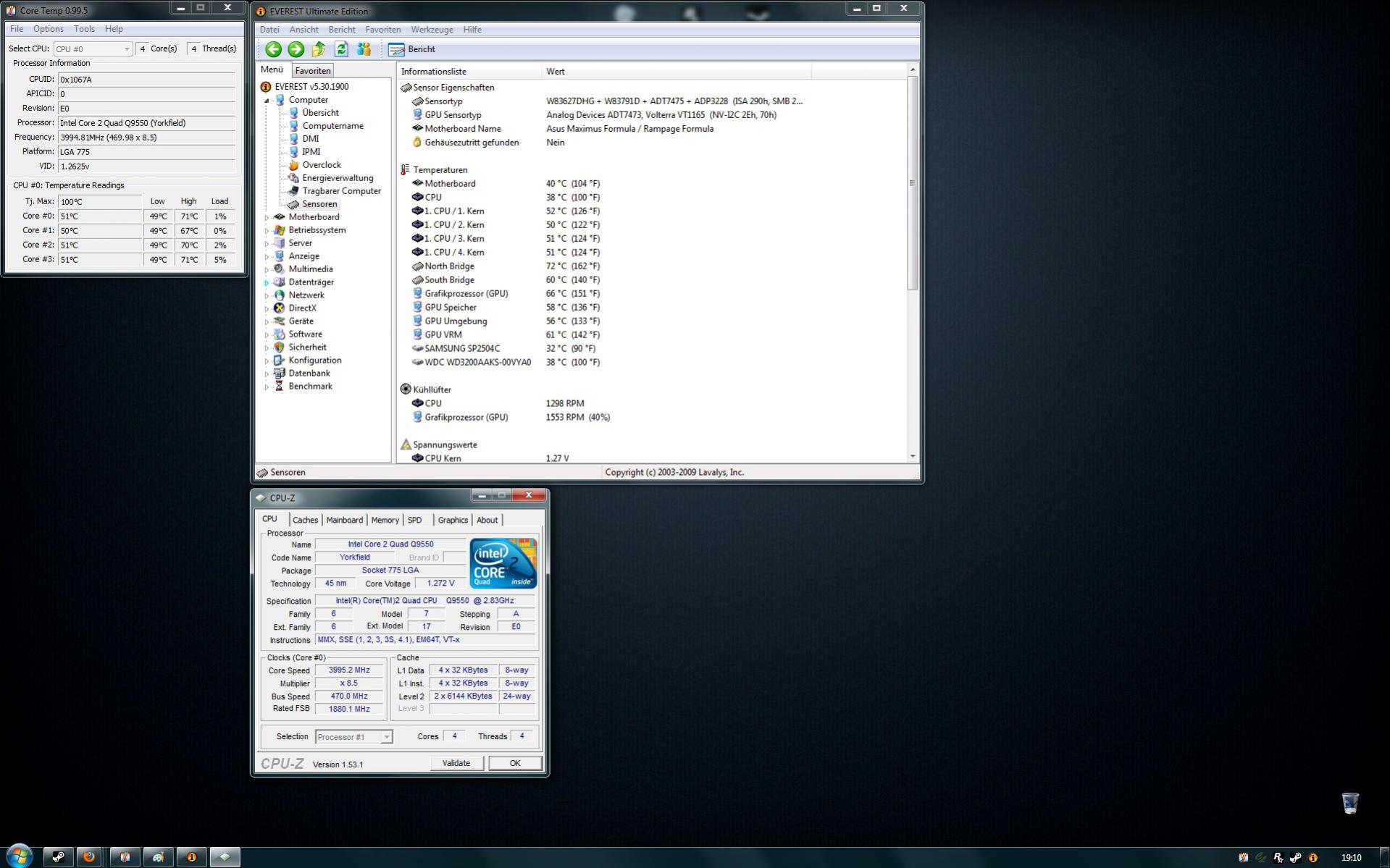Screen dimensions: 1390x868
Task: Open the taskbar clock showing 19:10
Action: 1351,858
